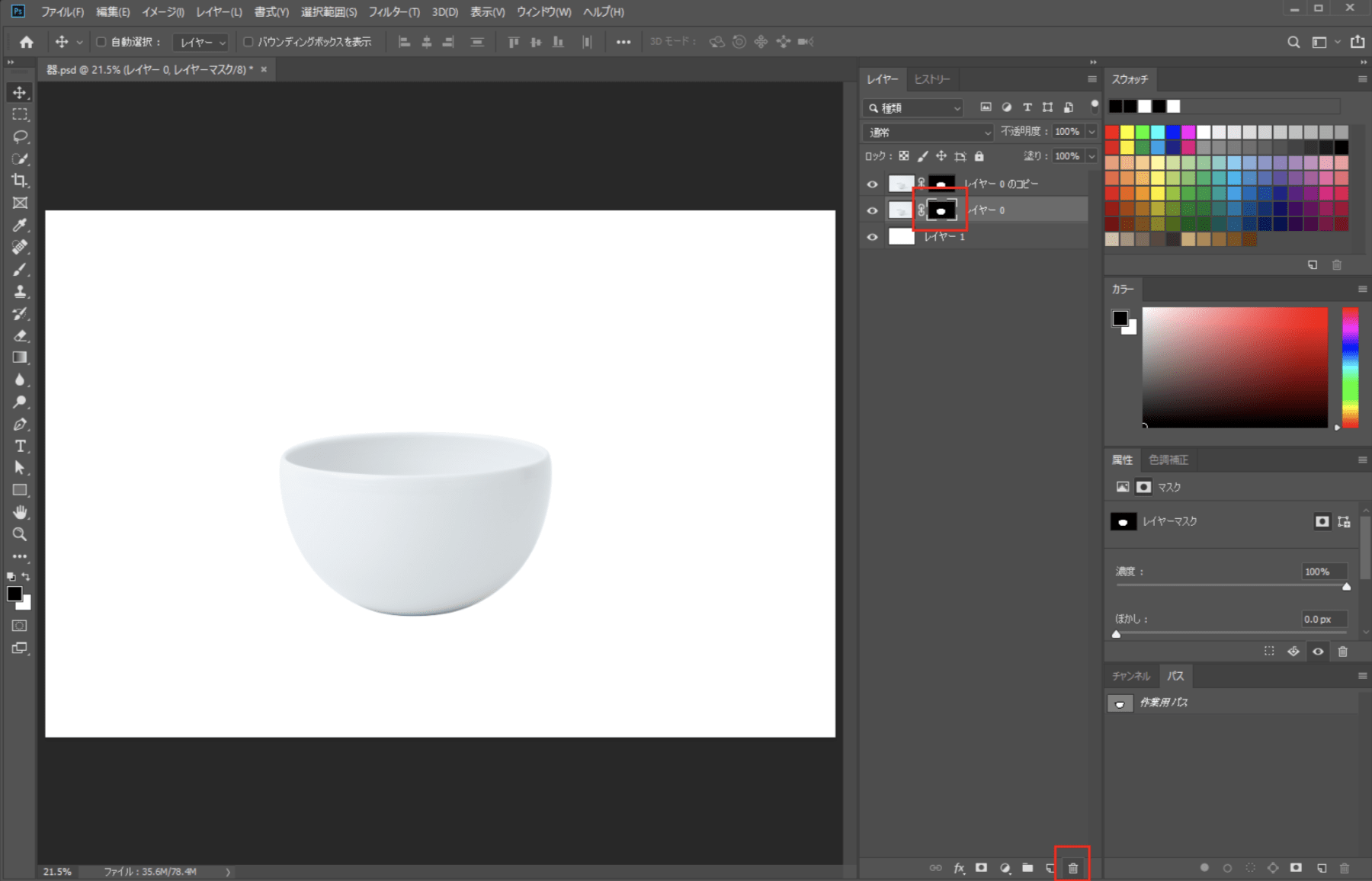This screenshot has height=881, width=1372.
Task: Open the 不透明度 opacity dropdown arrow
Action: (x=1092, y=132)
